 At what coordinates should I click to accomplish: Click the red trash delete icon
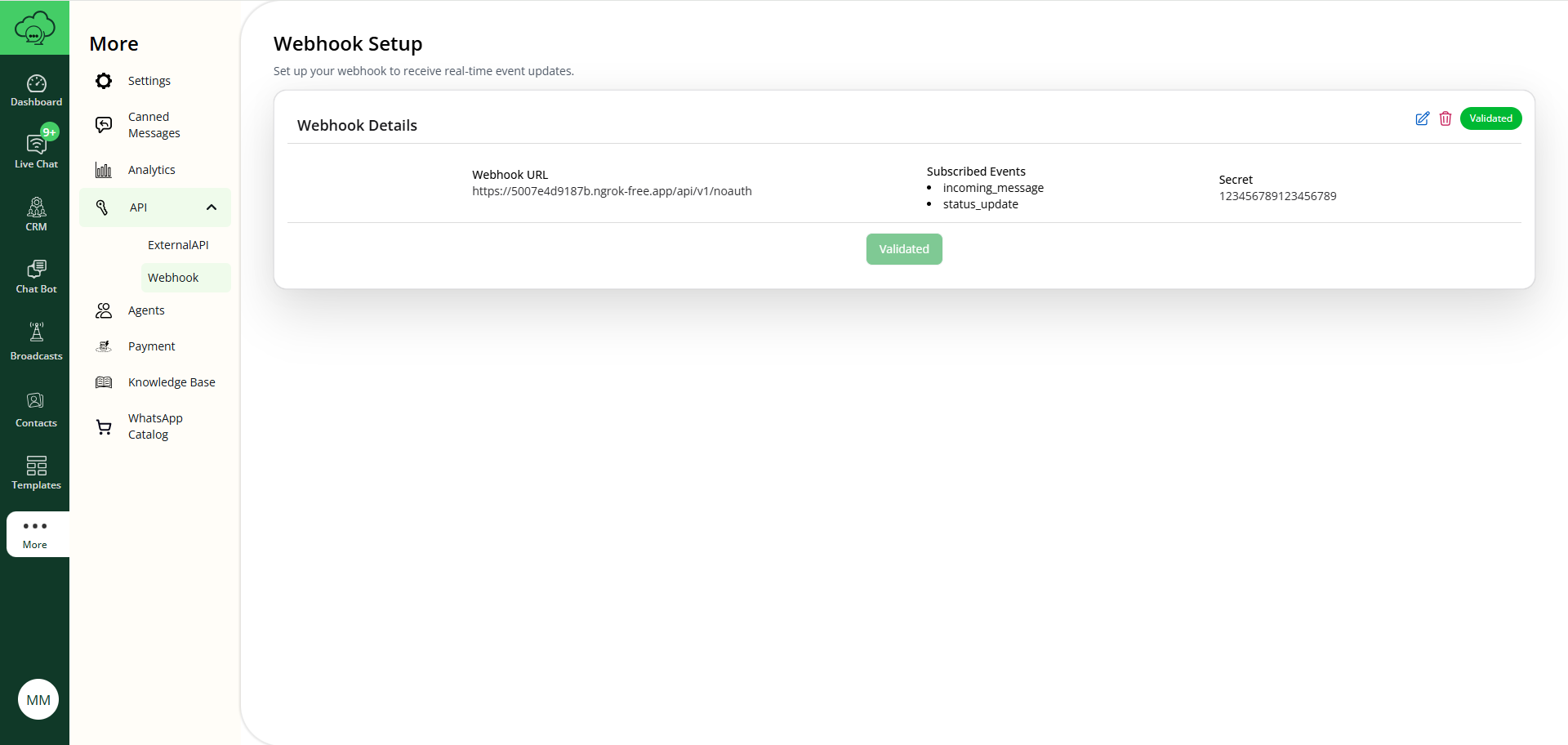(1445, 118)
